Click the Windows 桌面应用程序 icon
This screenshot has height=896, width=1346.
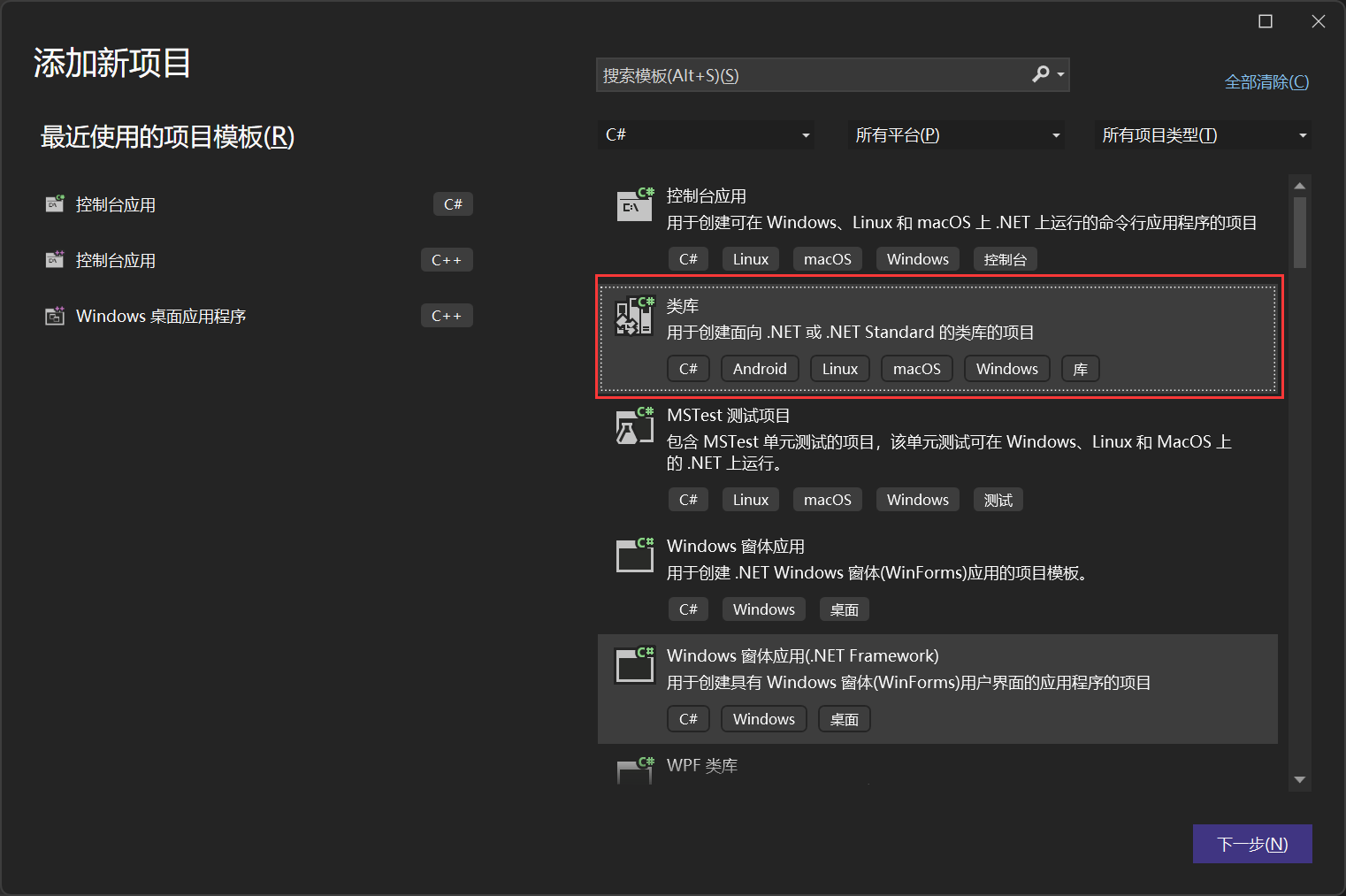pos(54,315)
